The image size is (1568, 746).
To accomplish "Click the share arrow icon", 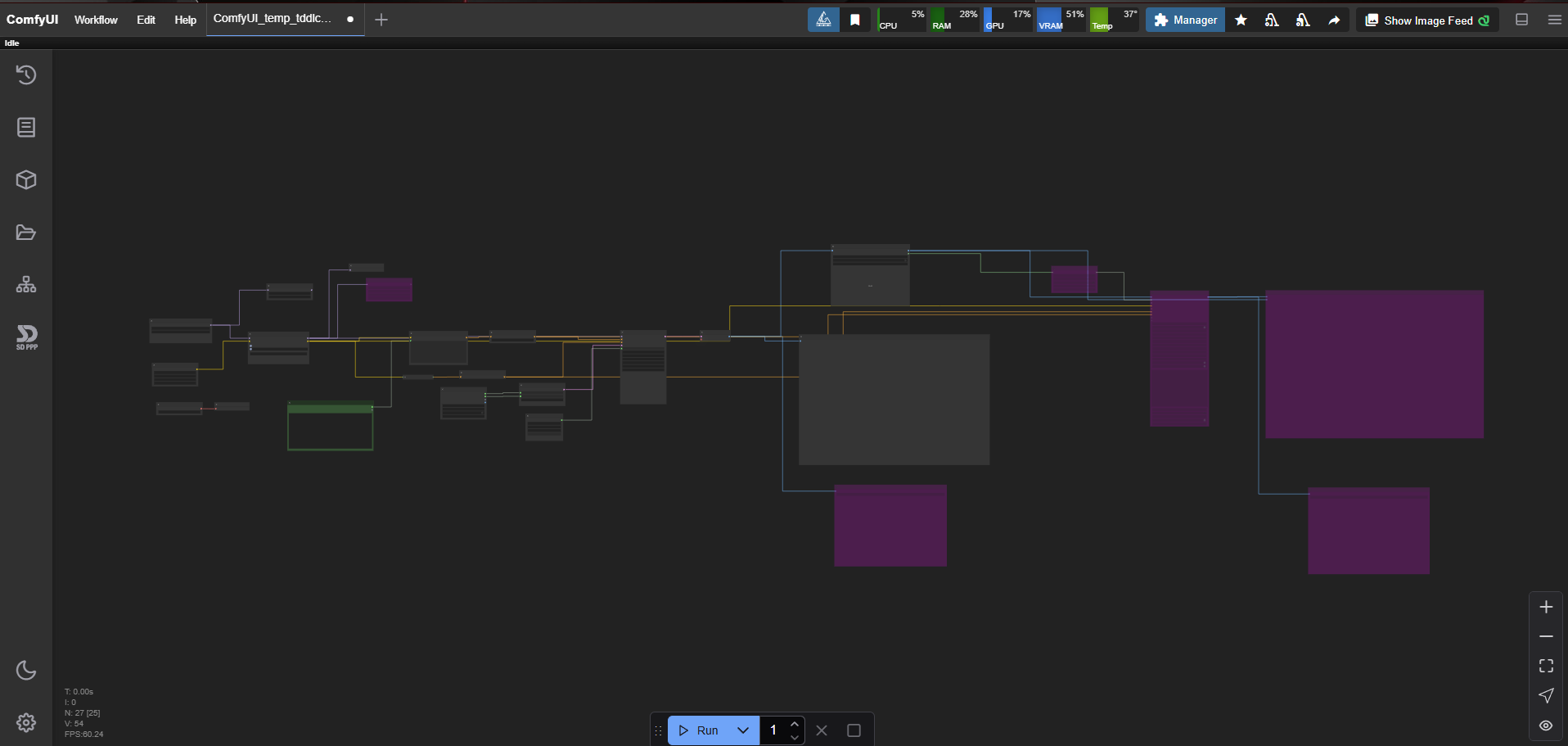I will (1334, 20).
